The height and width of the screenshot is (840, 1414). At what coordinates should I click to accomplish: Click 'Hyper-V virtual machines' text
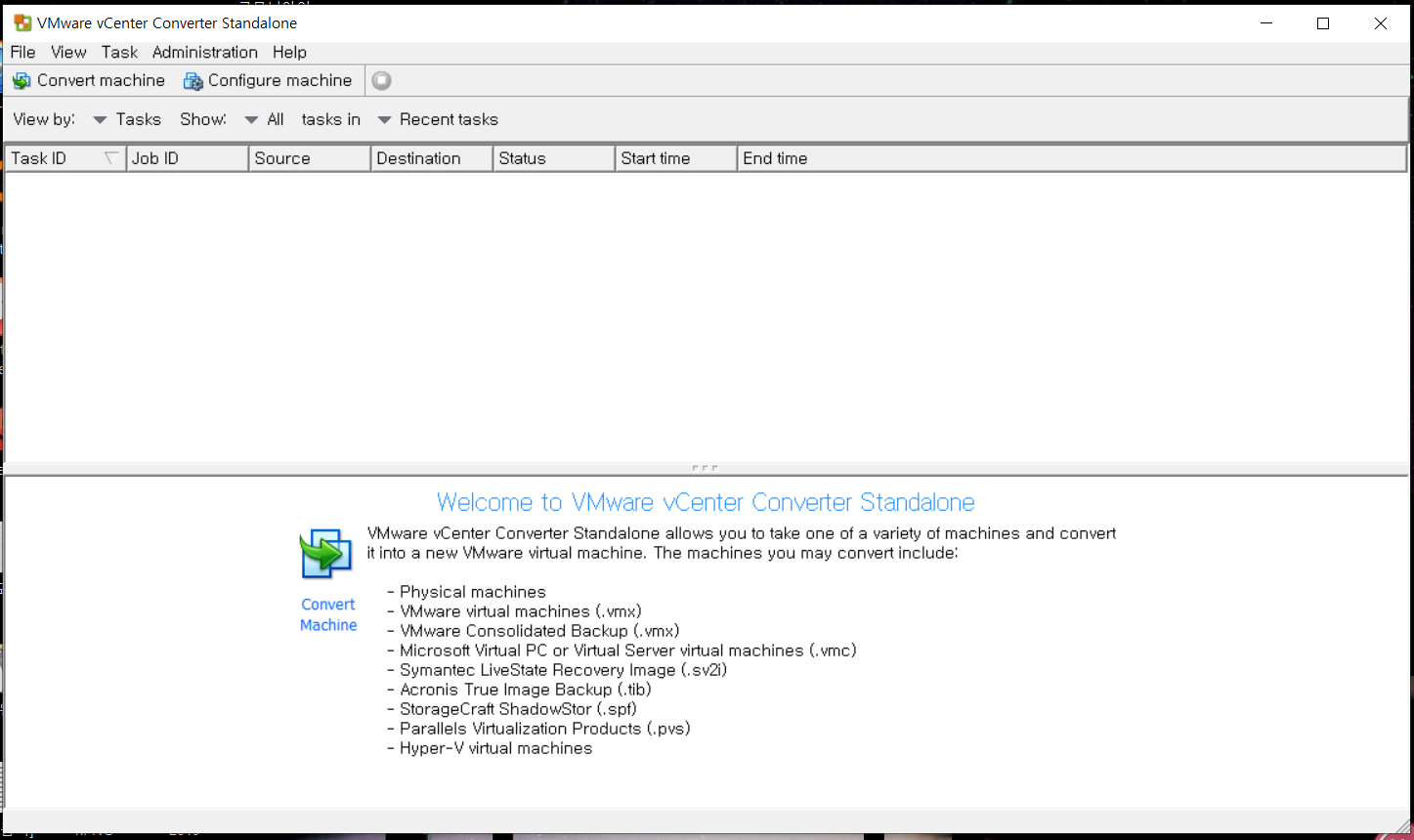[495, 748]
